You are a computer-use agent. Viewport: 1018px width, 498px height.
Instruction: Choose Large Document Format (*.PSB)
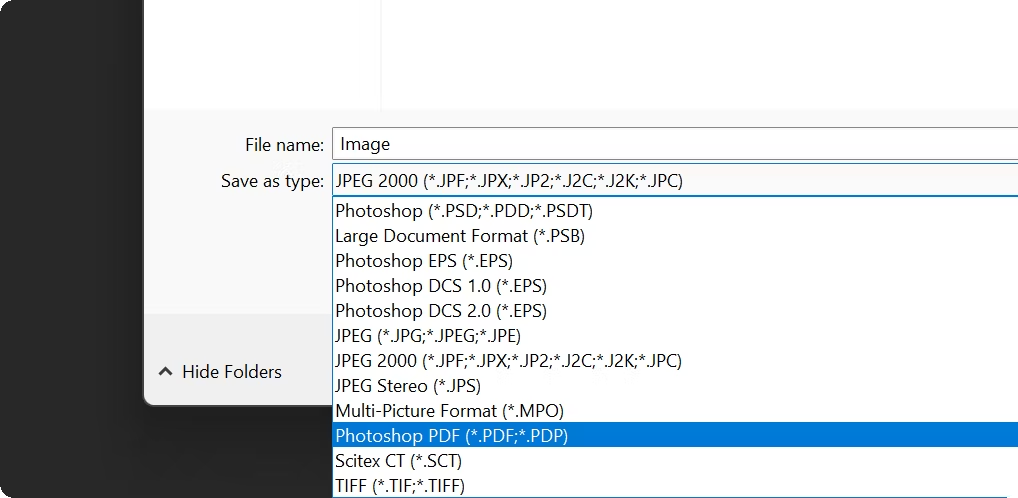pos(675,236)
